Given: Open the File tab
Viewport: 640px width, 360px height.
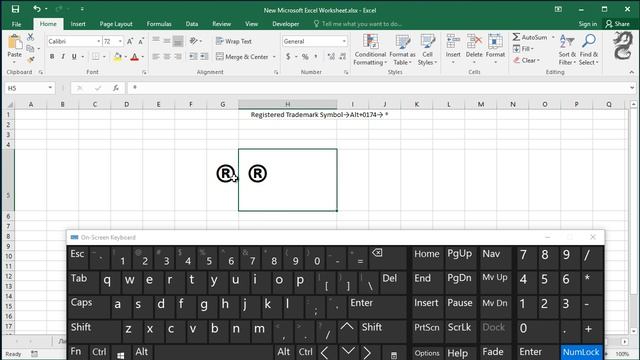Looking at the screenshot, I should [x=16, y=24].
